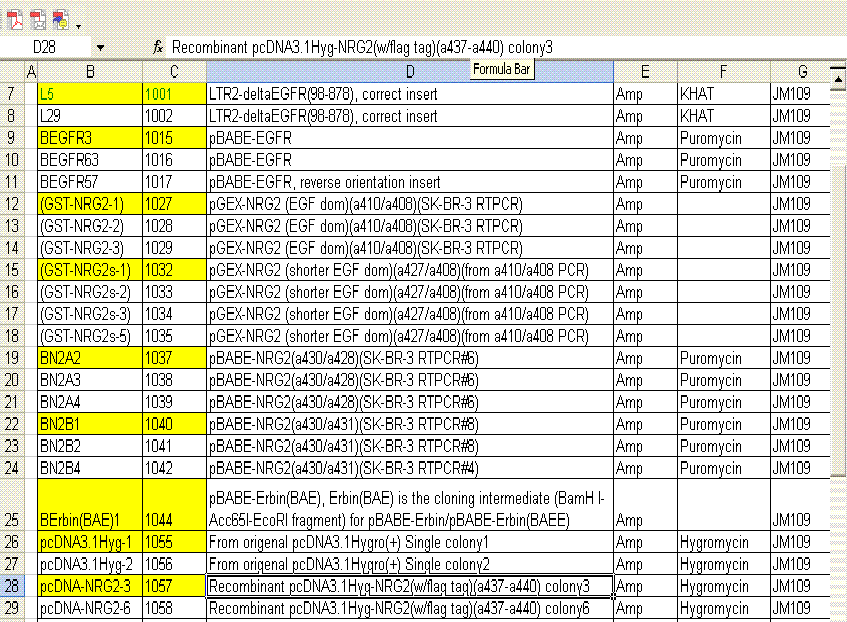Click the 'Recombinant ... colony6' cell in row 29
Screen dimensions: 847x622
pos(410,608)
